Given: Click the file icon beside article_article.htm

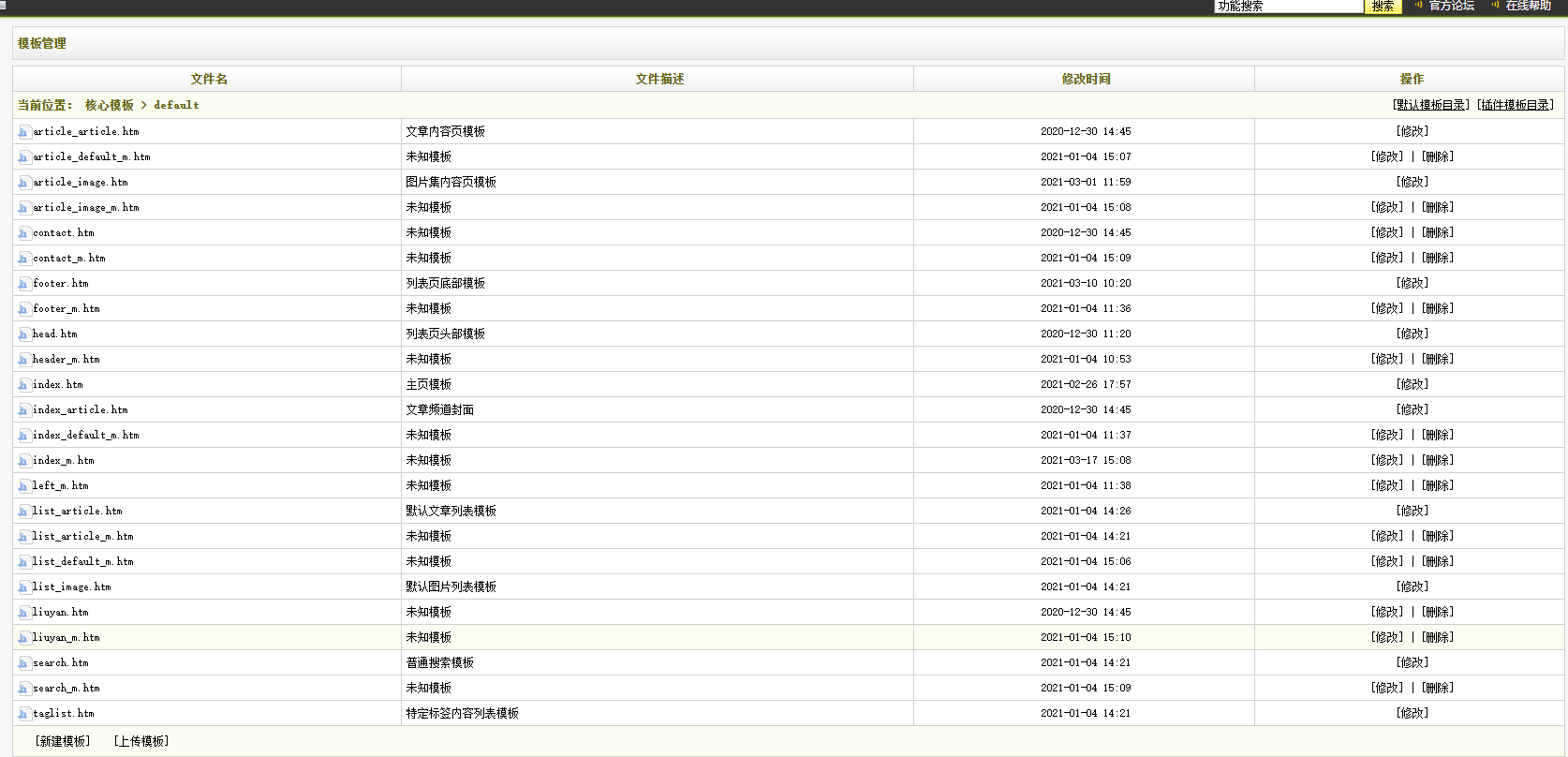Looking at the screenshot, I should coord(23,132).
